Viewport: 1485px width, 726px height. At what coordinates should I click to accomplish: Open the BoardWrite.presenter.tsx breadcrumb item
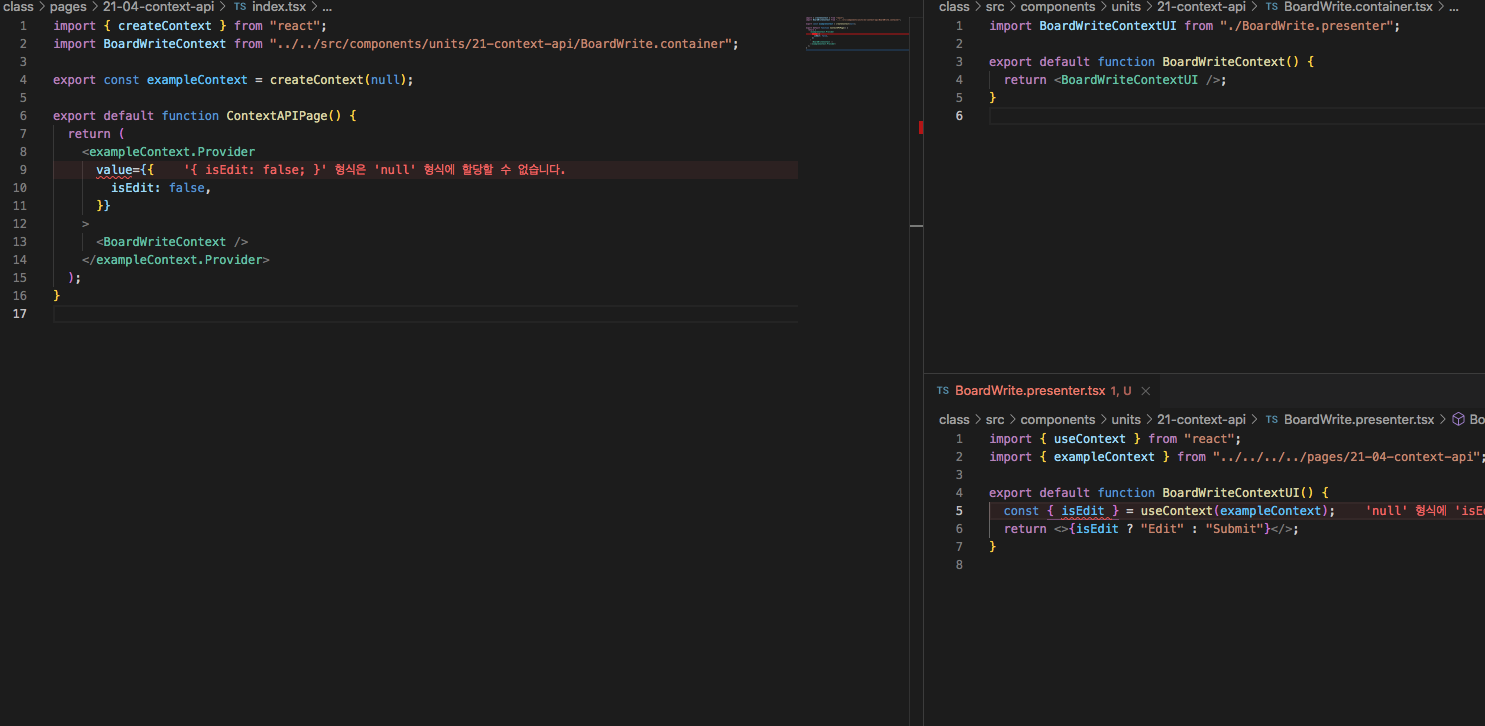tap(1359, 420)
